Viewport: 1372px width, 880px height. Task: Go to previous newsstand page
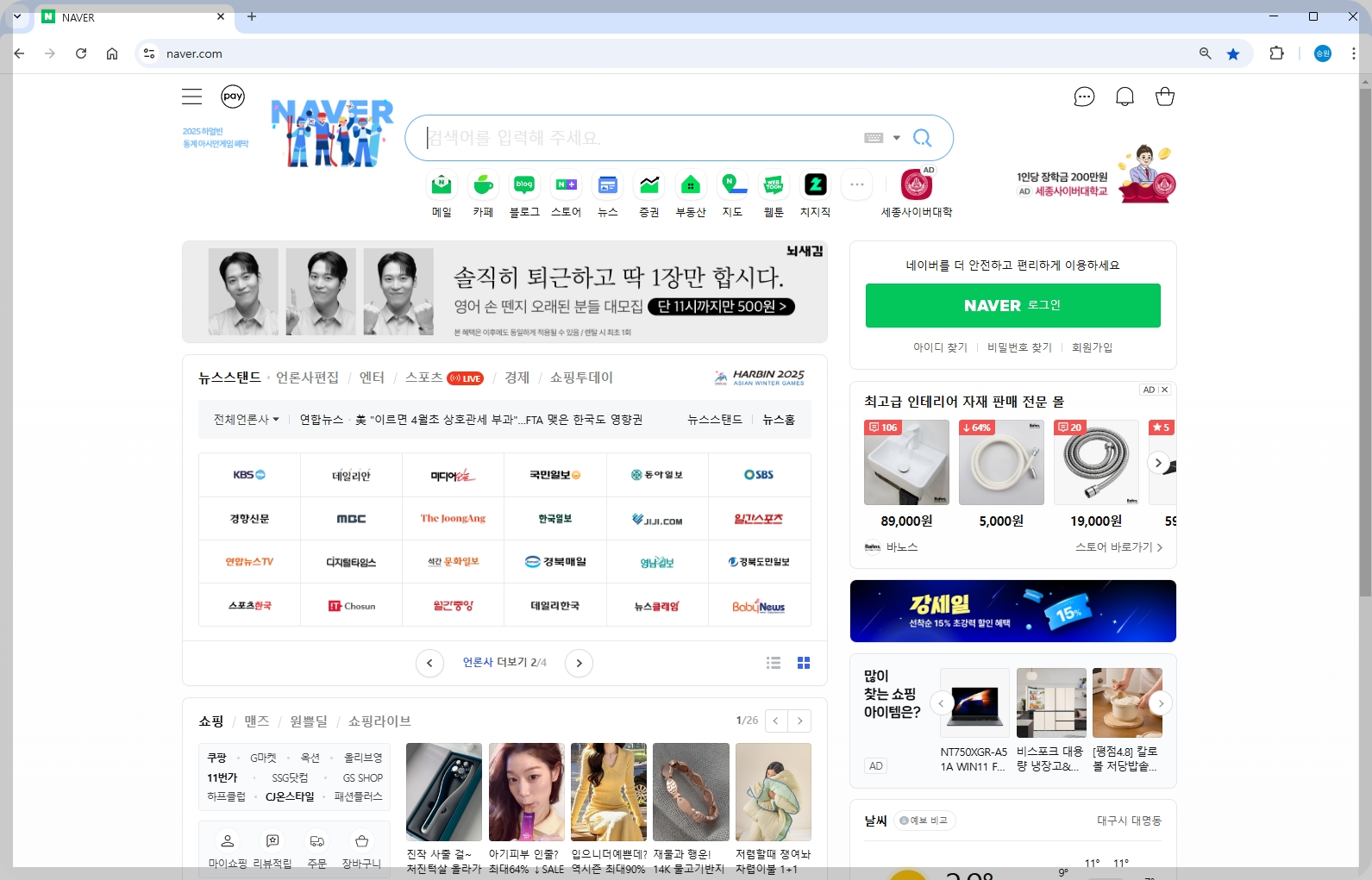429,663
